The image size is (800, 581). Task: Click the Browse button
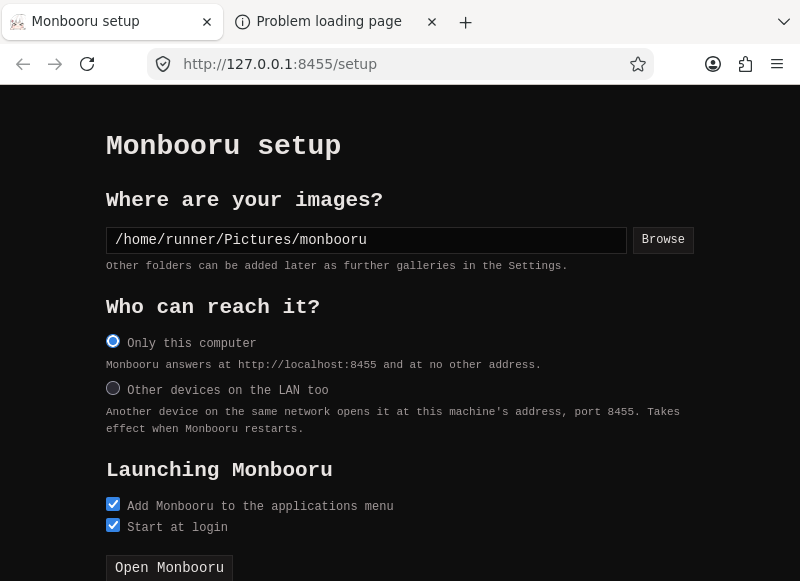(663, 240)
